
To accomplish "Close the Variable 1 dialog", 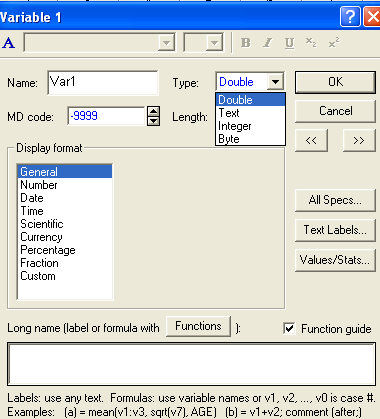I will pyautogui.click(x=372, y=16).
